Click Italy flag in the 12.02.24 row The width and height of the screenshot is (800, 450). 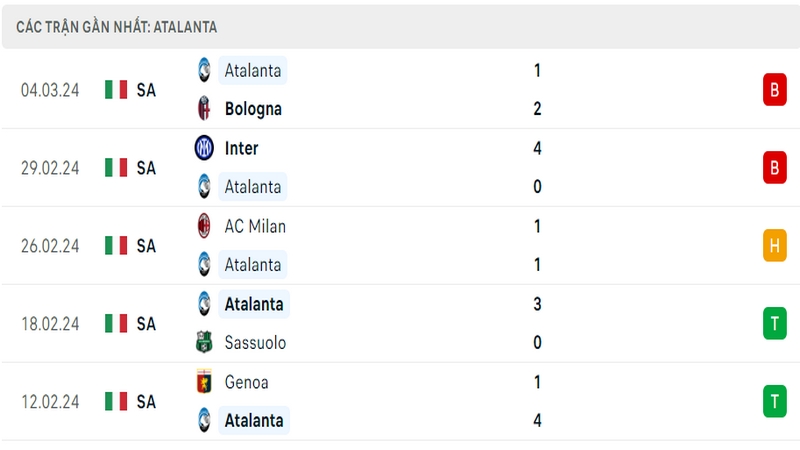tap(116, 401)
